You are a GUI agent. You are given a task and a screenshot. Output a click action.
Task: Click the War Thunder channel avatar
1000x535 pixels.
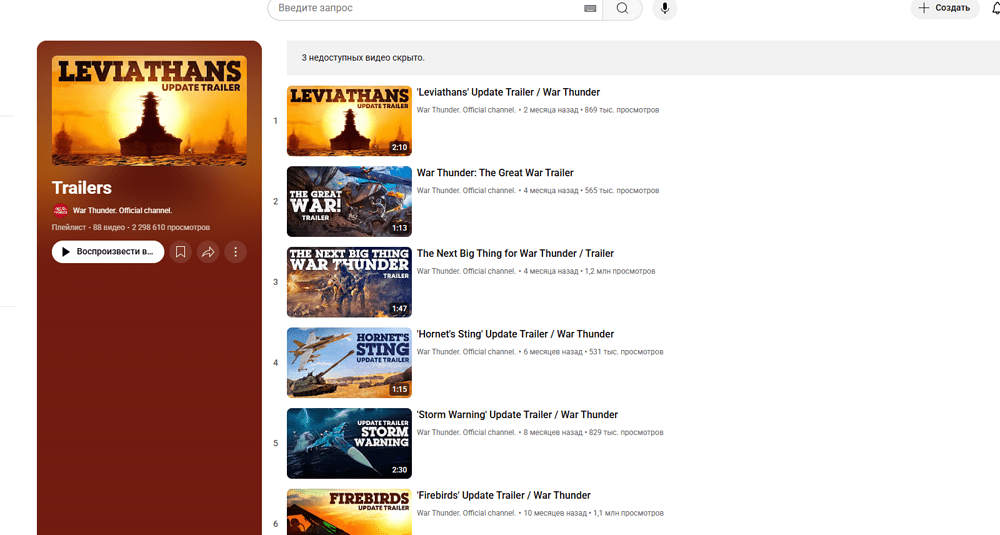(x=60, y=210)
